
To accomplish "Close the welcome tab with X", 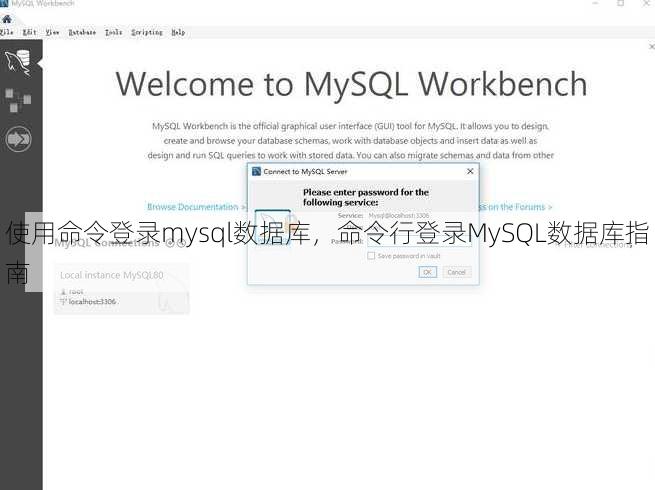I will coord(652,47).
